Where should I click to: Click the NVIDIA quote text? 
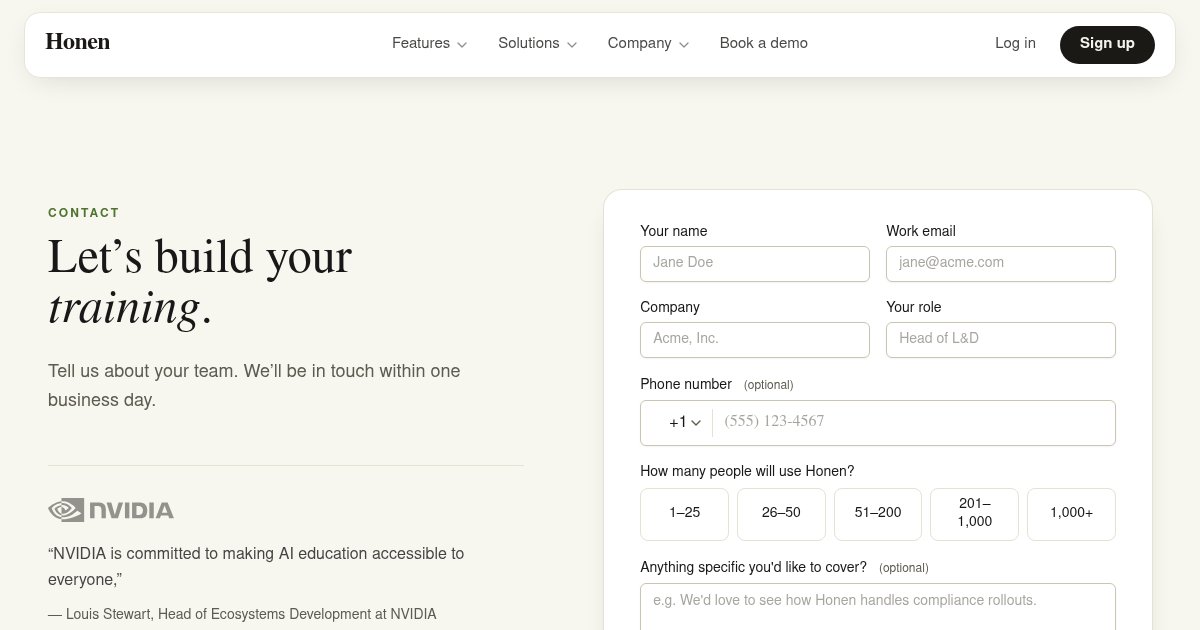256,566
